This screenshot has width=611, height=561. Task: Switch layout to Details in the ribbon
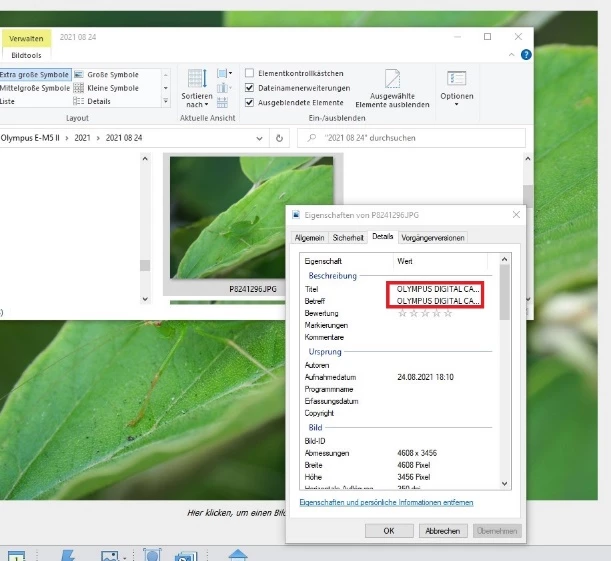coord(92,101)
